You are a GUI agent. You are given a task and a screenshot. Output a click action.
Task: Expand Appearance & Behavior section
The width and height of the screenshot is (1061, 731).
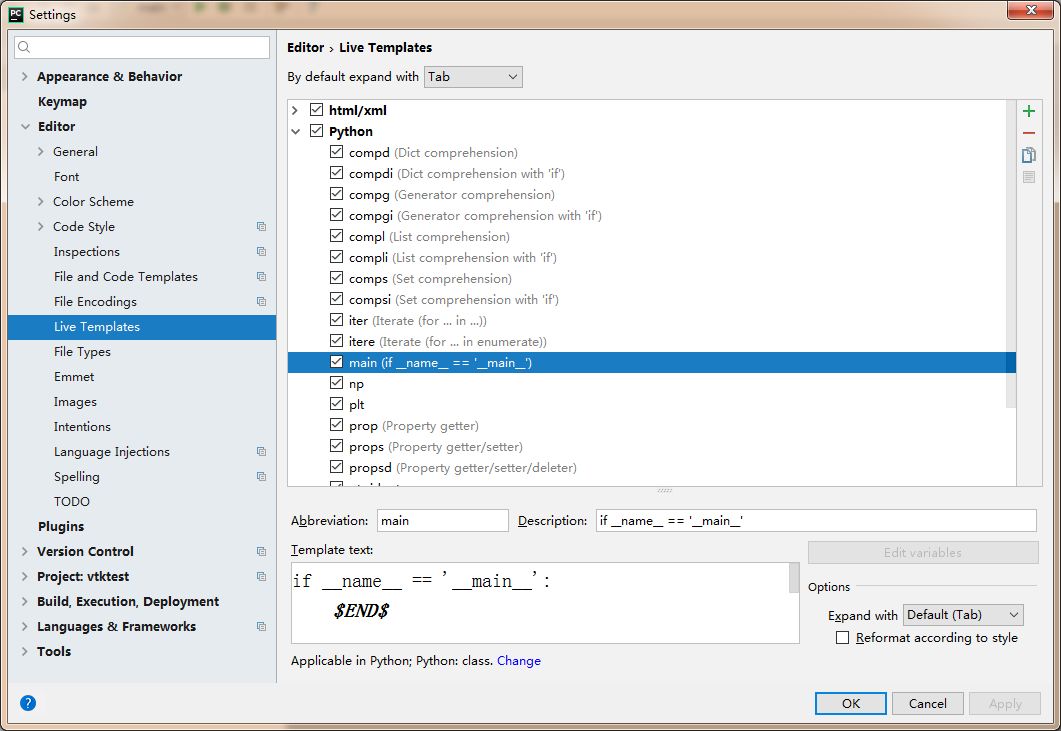24,76
